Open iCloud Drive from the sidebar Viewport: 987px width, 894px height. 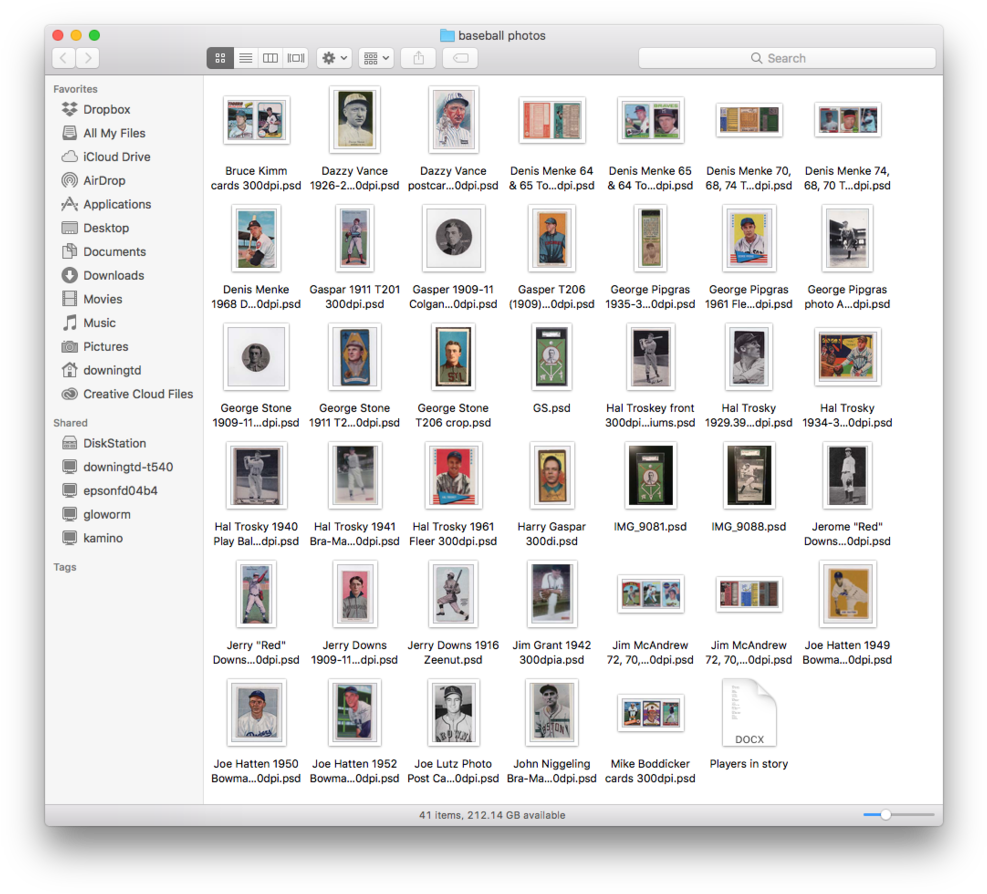116,157
